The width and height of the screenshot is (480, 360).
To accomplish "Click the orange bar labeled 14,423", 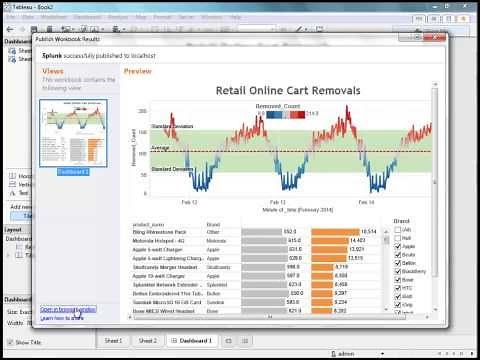I will (330, 240).
